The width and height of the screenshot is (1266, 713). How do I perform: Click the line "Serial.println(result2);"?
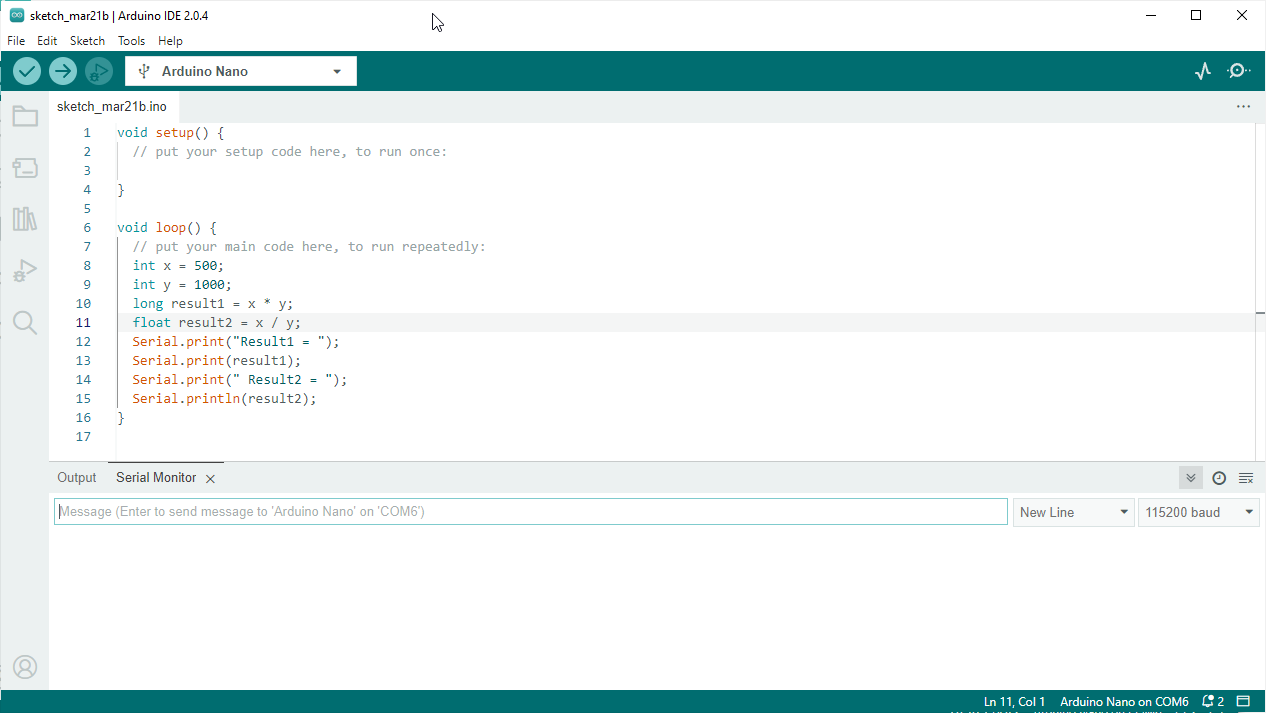pyautogui.click(x=224, y=399)
